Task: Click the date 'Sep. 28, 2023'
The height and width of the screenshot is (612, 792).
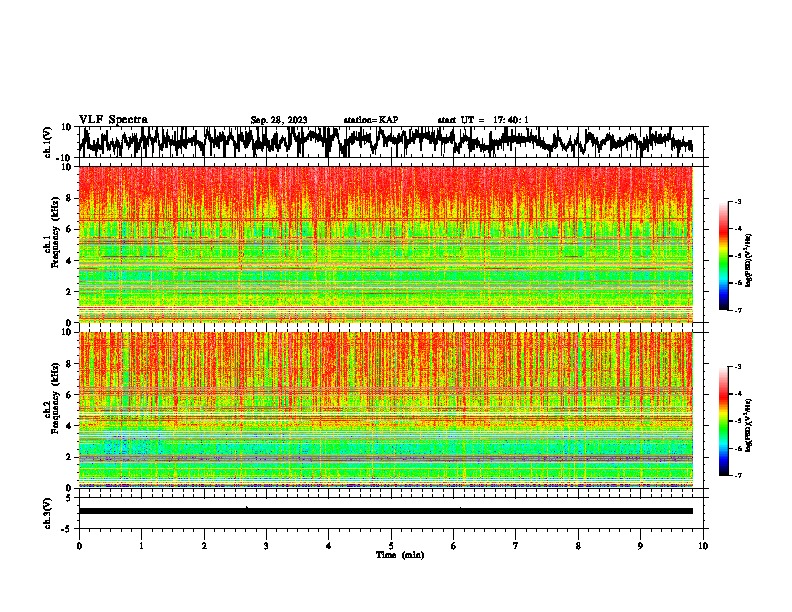Action: point(279,120)
